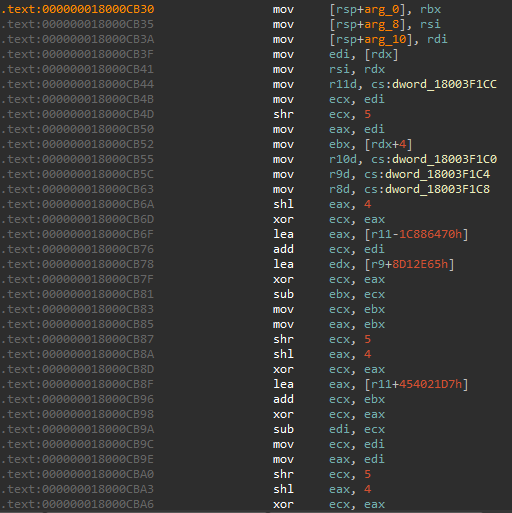This screenshot has height=513, width=512.
Task: Click address .text:000000018000CB30
Action: pyautogui.click(x=77, y=9)
